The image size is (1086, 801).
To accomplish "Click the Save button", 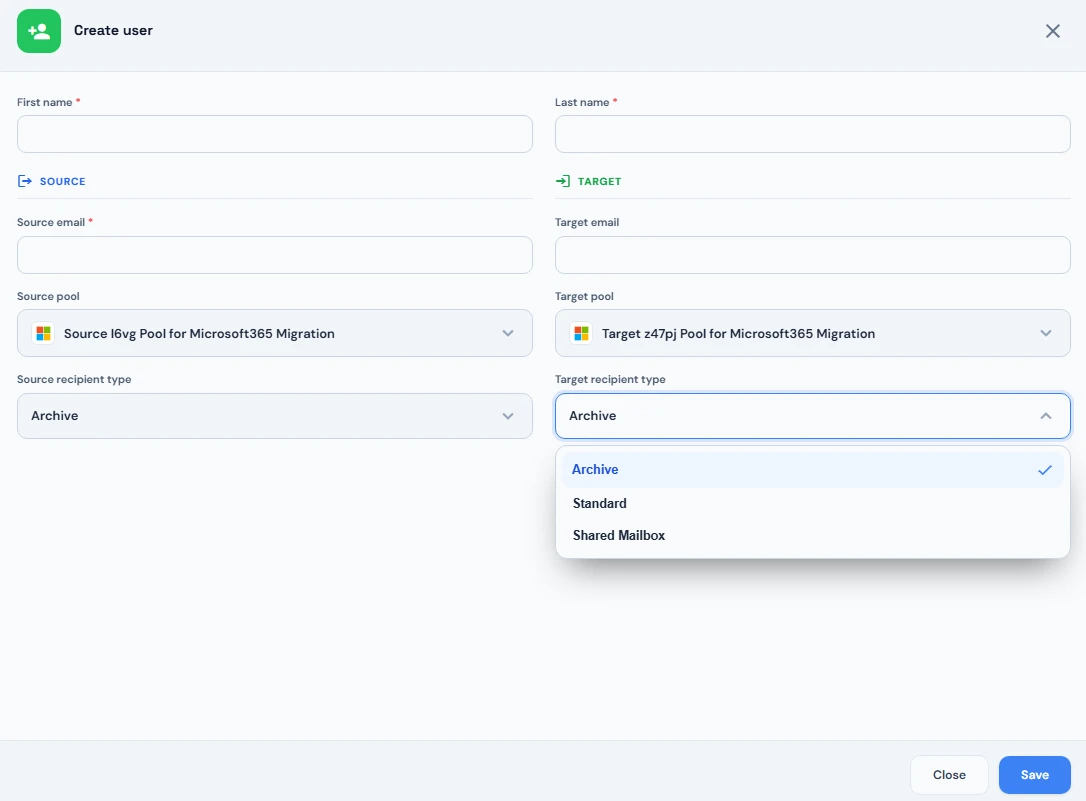I will (x=1034, y=775).
